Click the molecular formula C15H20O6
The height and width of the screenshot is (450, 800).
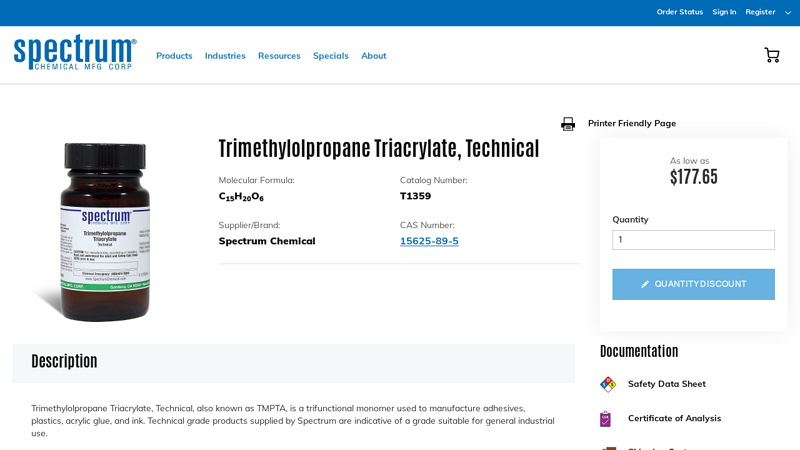click(241, 196)
